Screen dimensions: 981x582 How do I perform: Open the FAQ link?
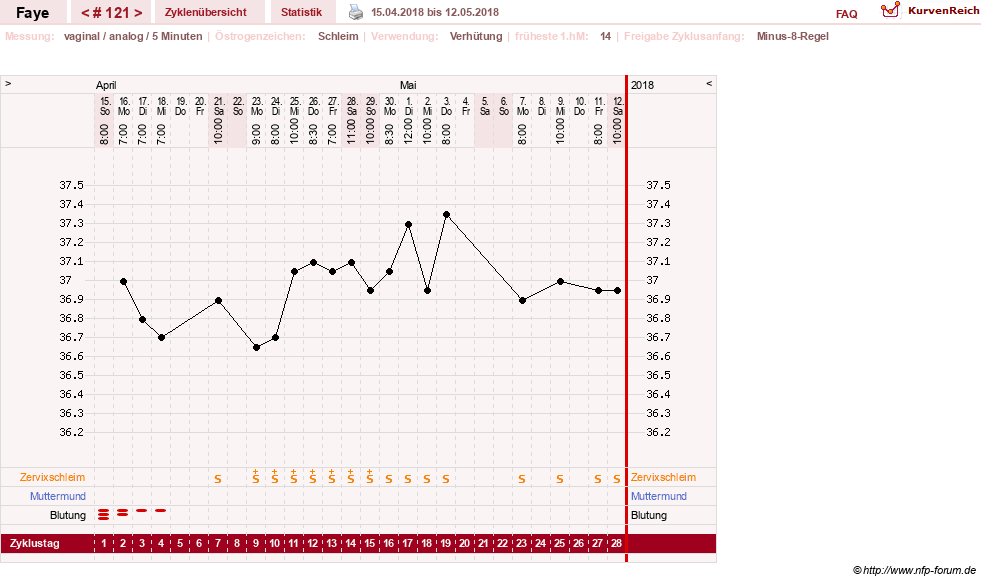[846, 14]
